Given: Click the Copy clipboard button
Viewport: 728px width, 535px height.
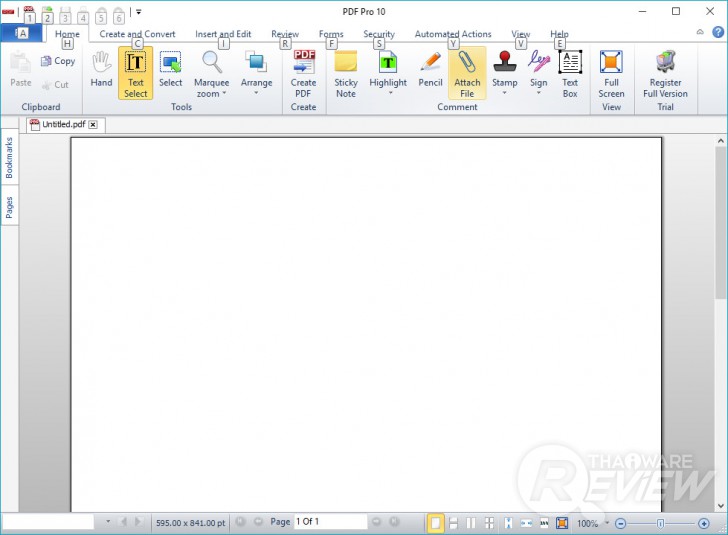Looking at the screenshot, I should [58, 61].
